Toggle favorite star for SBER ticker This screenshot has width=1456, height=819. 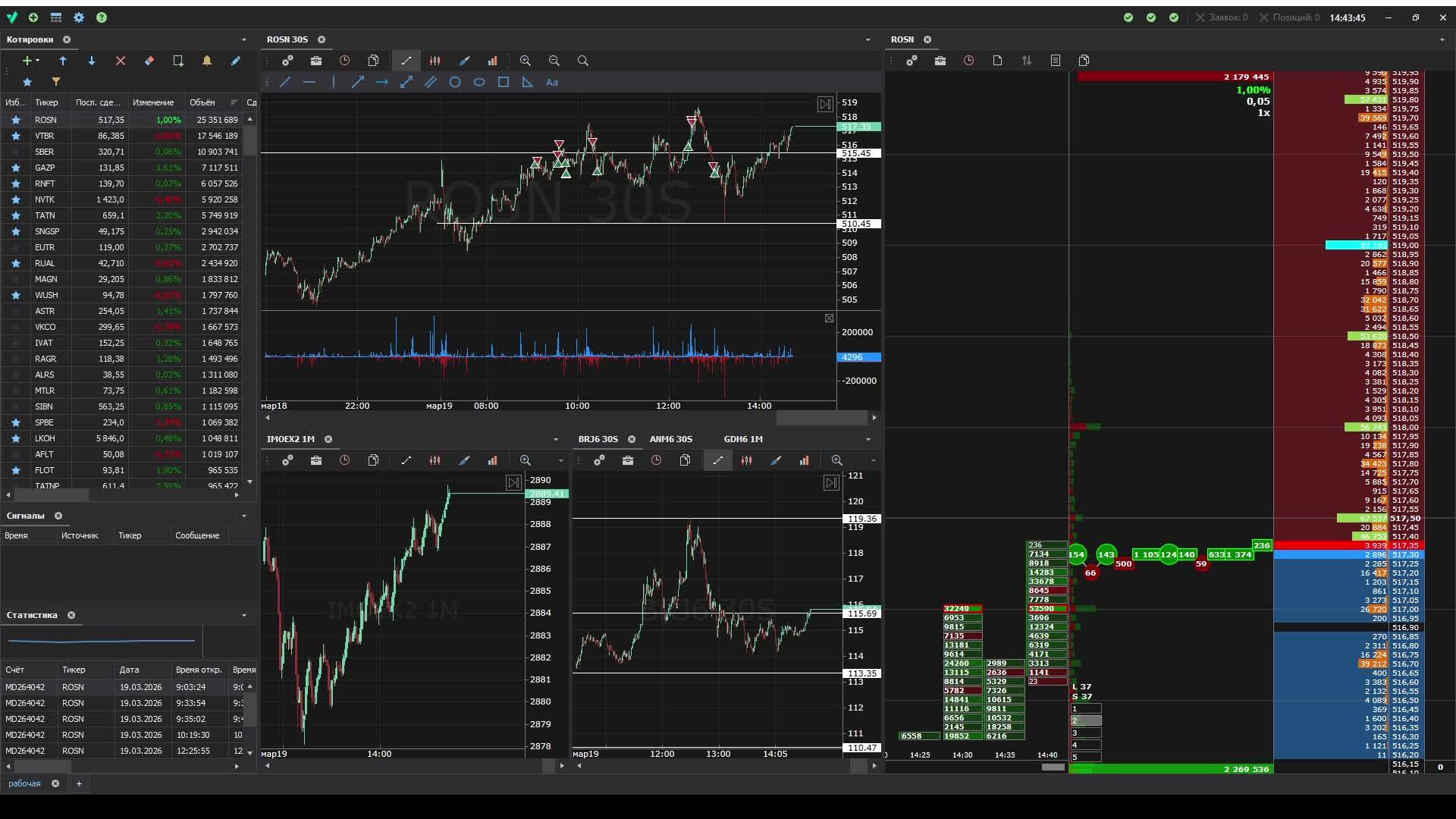[15, 152]
